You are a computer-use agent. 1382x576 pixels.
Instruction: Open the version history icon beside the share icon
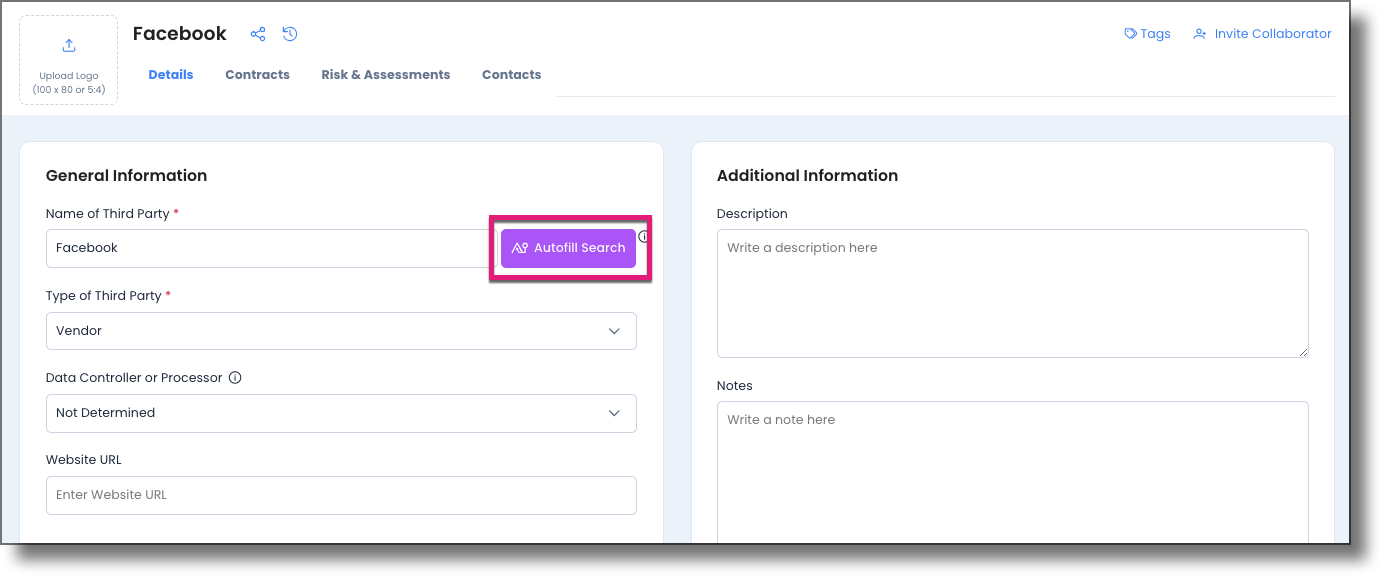(x=289, y=33)
